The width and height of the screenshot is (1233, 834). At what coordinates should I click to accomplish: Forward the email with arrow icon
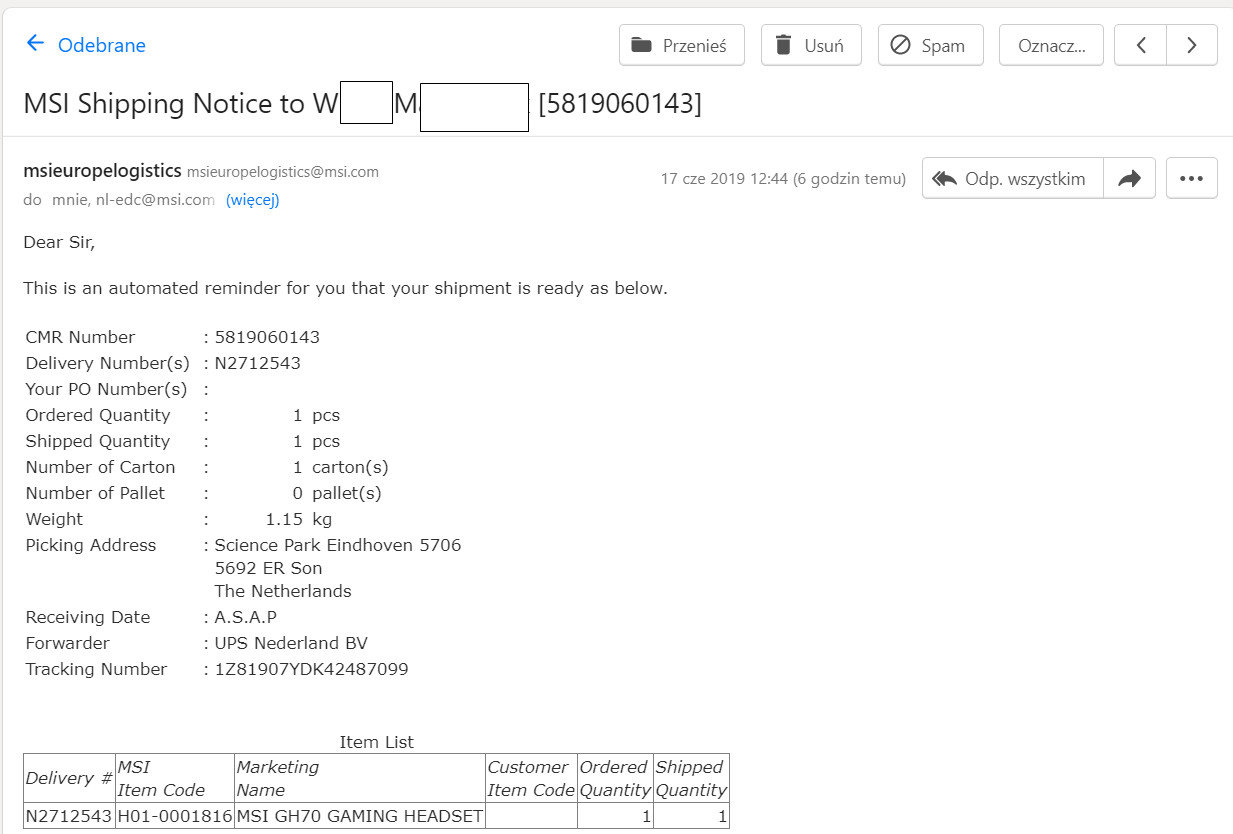point(1130,178)
